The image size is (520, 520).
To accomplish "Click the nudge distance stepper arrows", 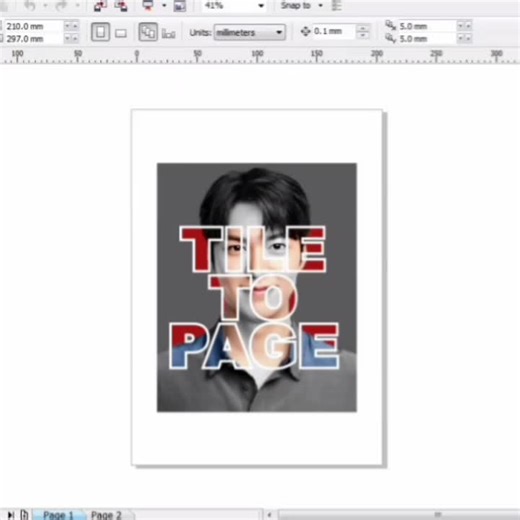I will [x=363, y=32].
